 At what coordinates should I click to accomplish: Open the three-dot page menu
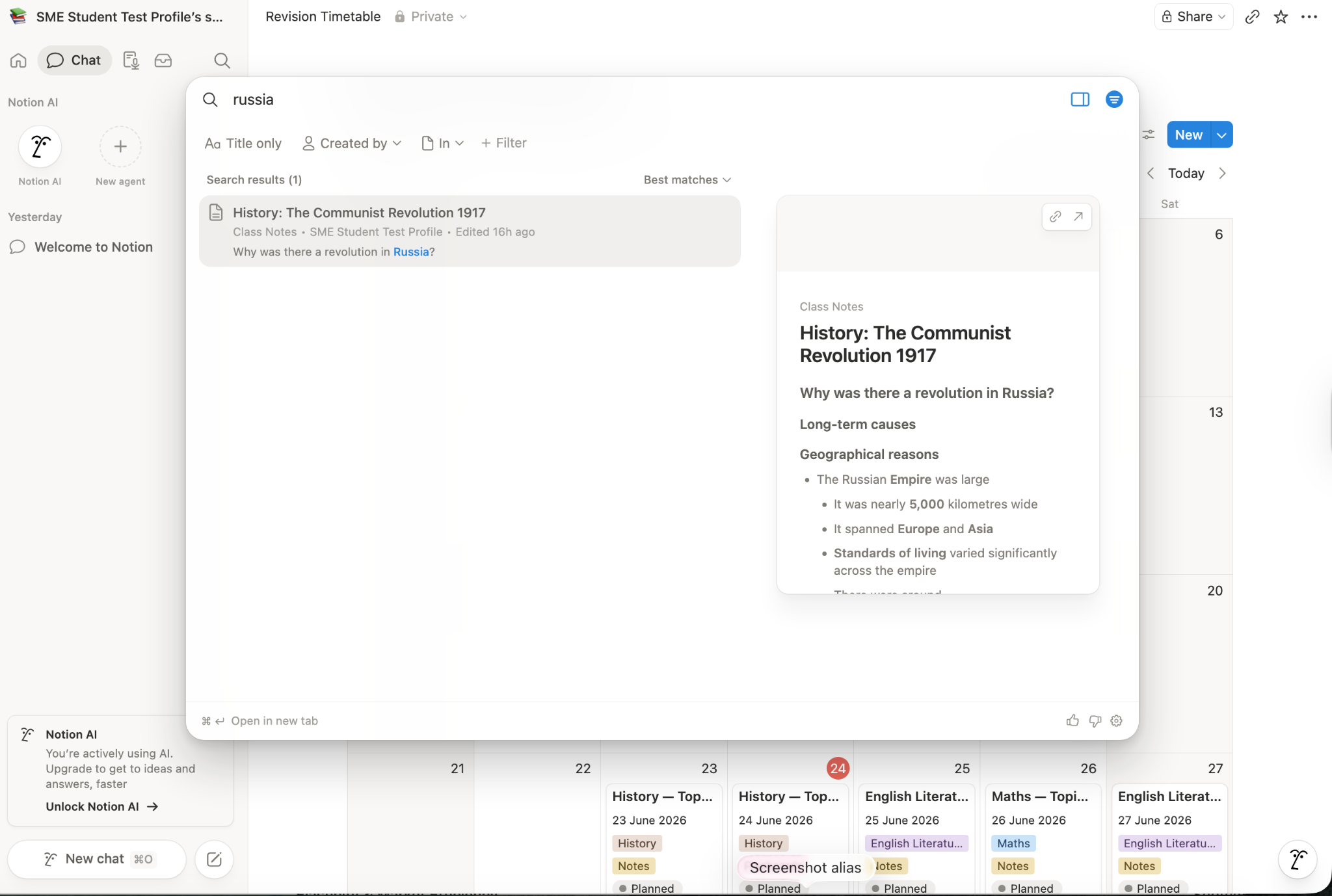[x=1309, y=17]
